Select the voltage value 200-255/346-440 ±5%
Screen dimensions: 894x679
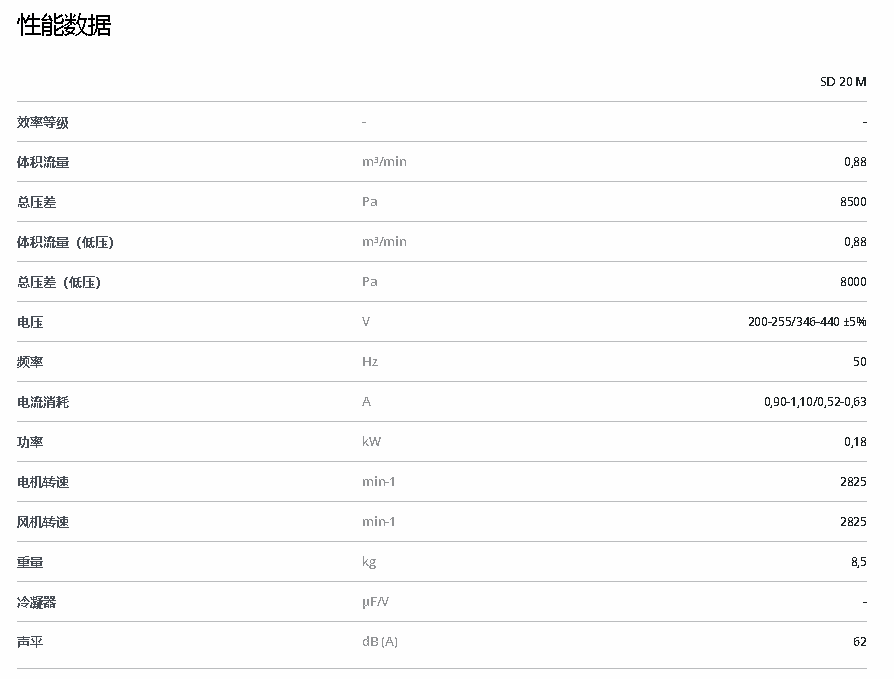pos(807,322)
